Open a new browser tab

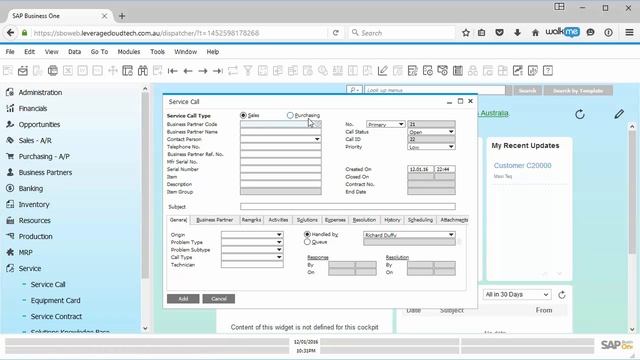pyautogui.click(x=122, y=16)
